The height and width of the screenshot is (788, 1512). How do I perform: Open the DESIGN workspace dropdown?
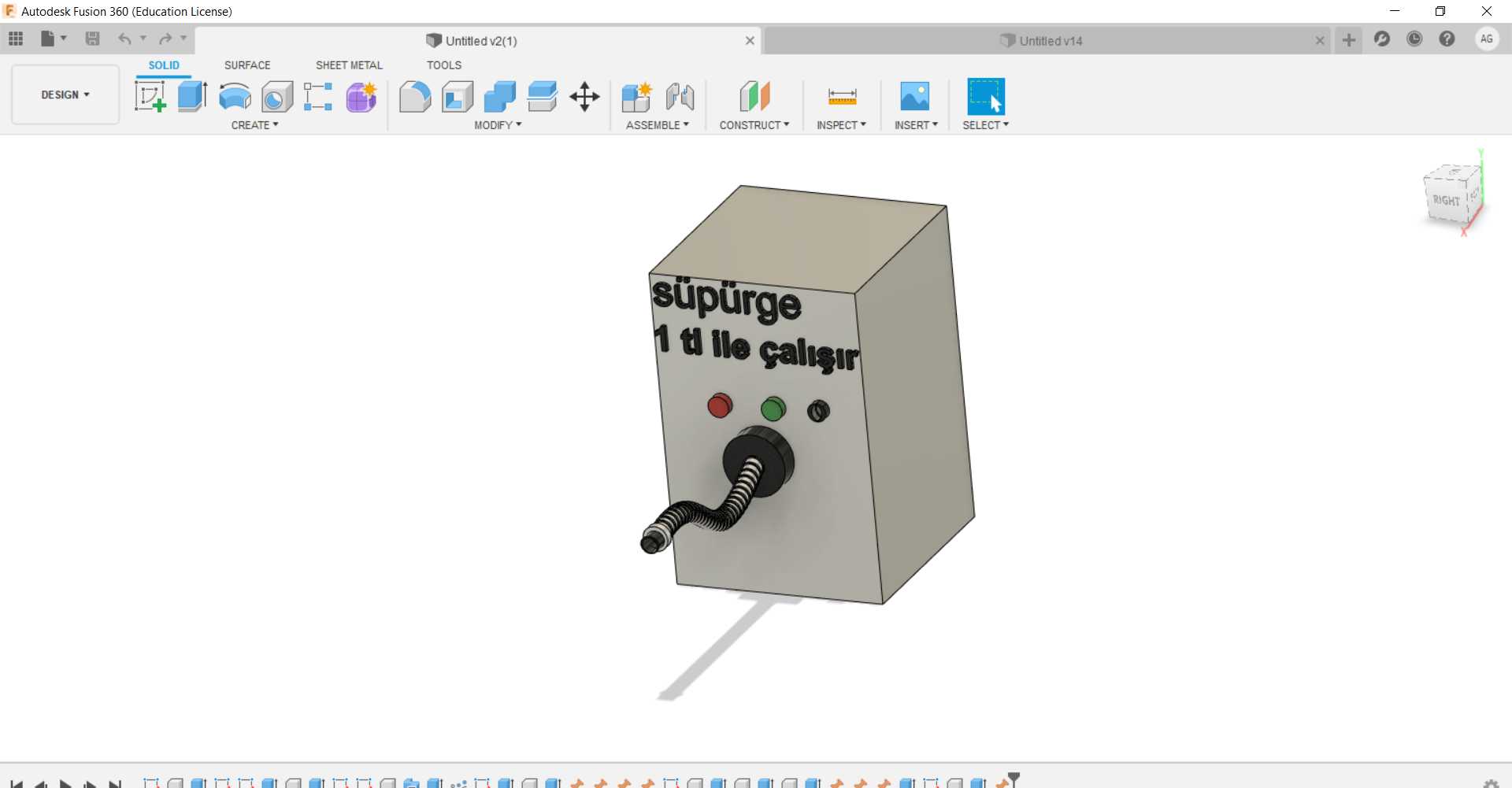point(65,94)
